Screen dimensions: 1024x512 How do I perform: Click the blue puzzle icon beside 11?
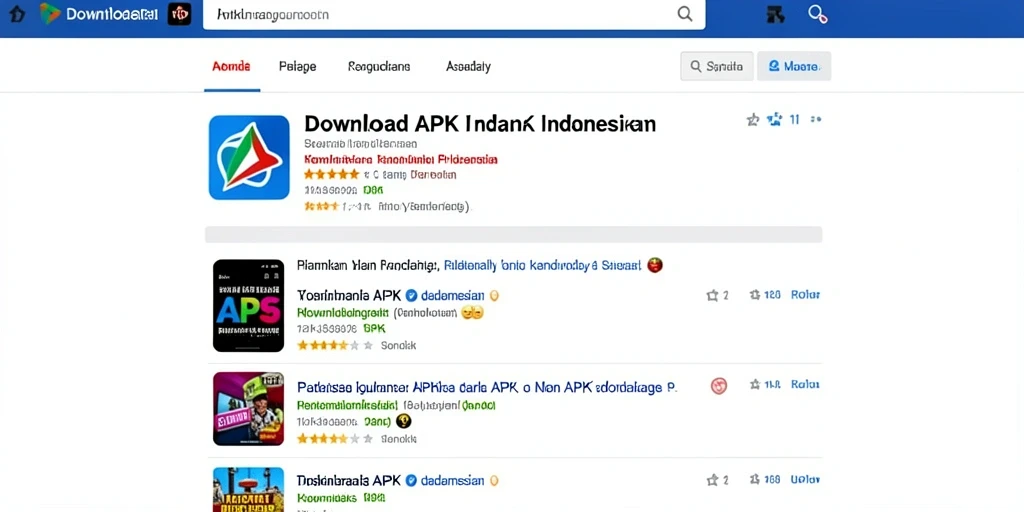click(x=775, y=120)
